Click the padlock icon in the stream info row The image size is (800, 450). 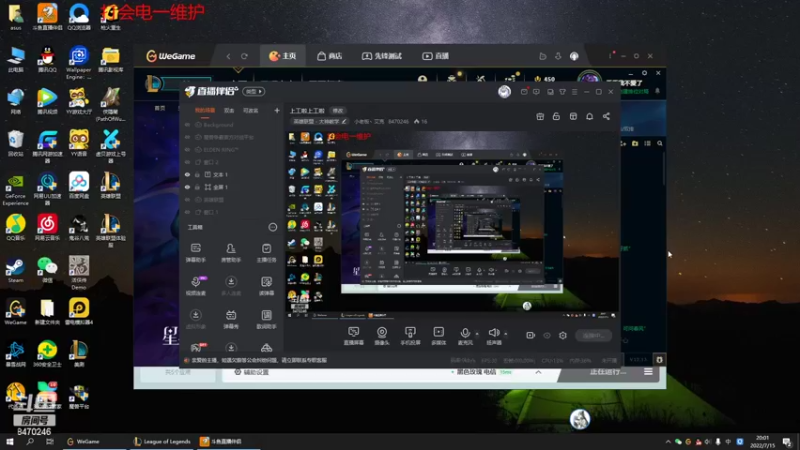(556, 116)
